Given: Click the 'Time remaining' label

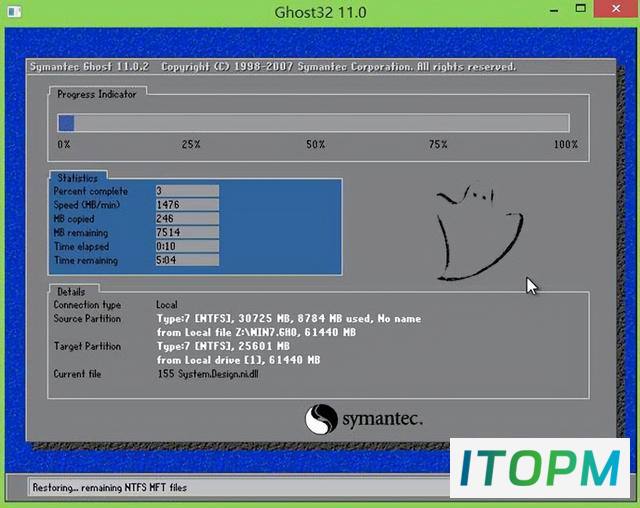Looking at the screenshot, I should click(x=86, y=260).
